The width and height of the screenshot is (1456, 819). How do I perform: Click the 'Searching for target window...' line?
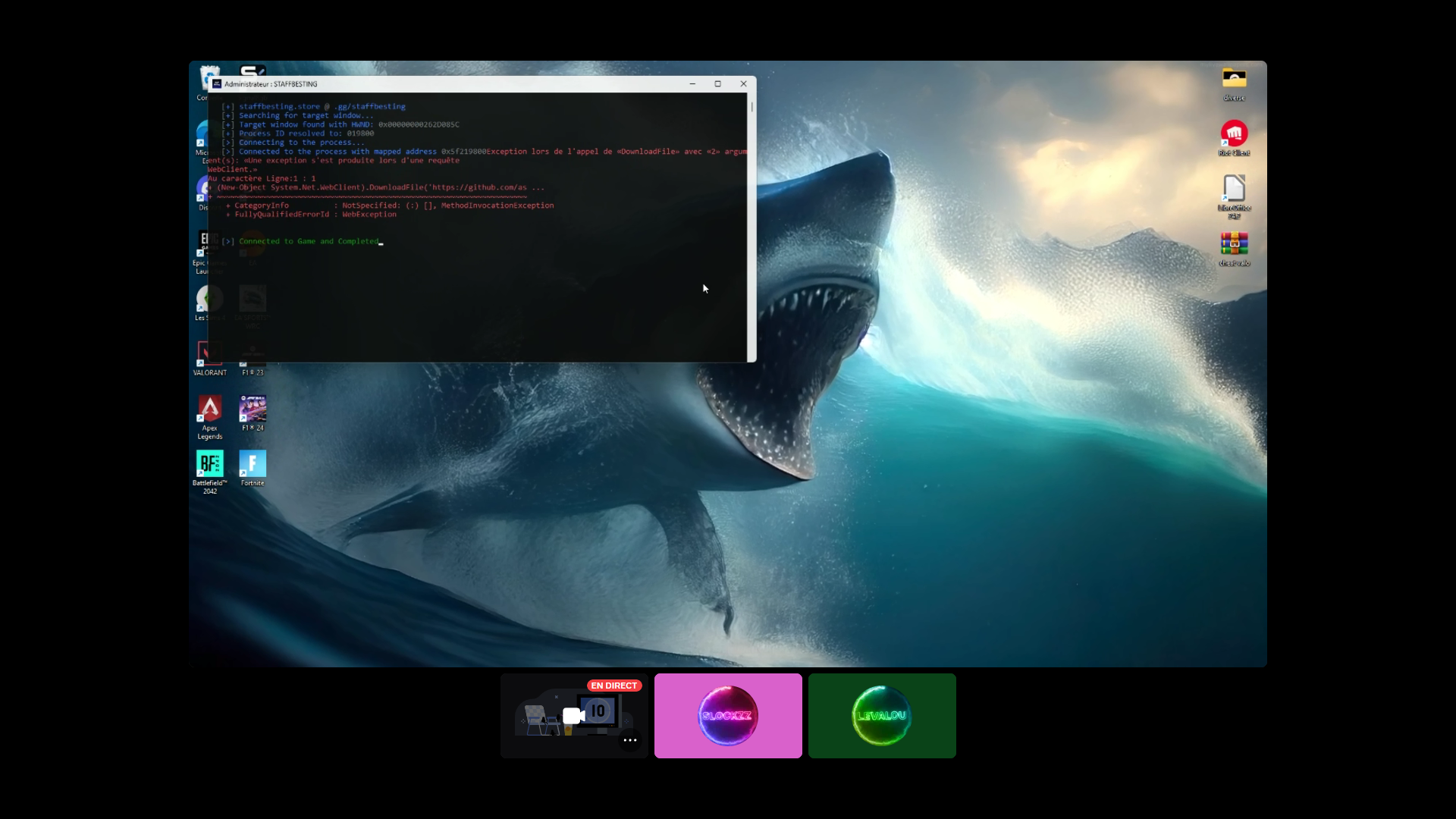[x=306, y=116]
